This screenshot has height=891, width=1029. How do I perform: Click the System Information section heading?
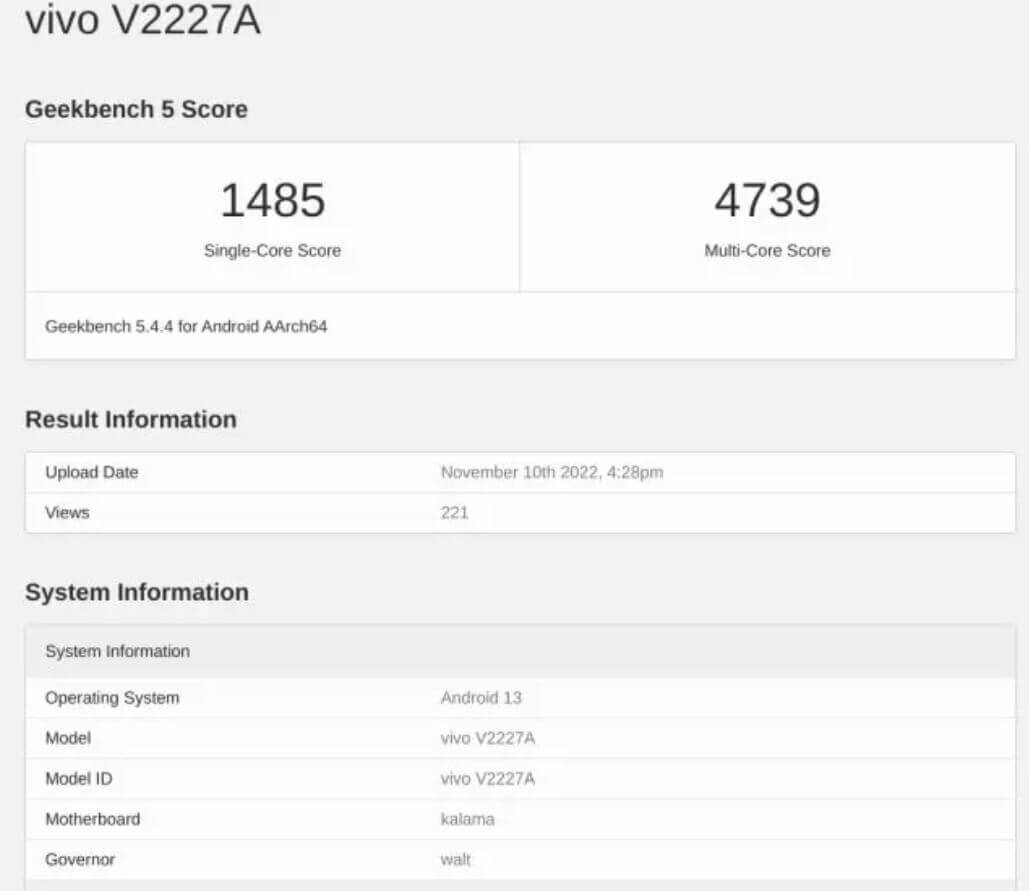coord(138,592)
